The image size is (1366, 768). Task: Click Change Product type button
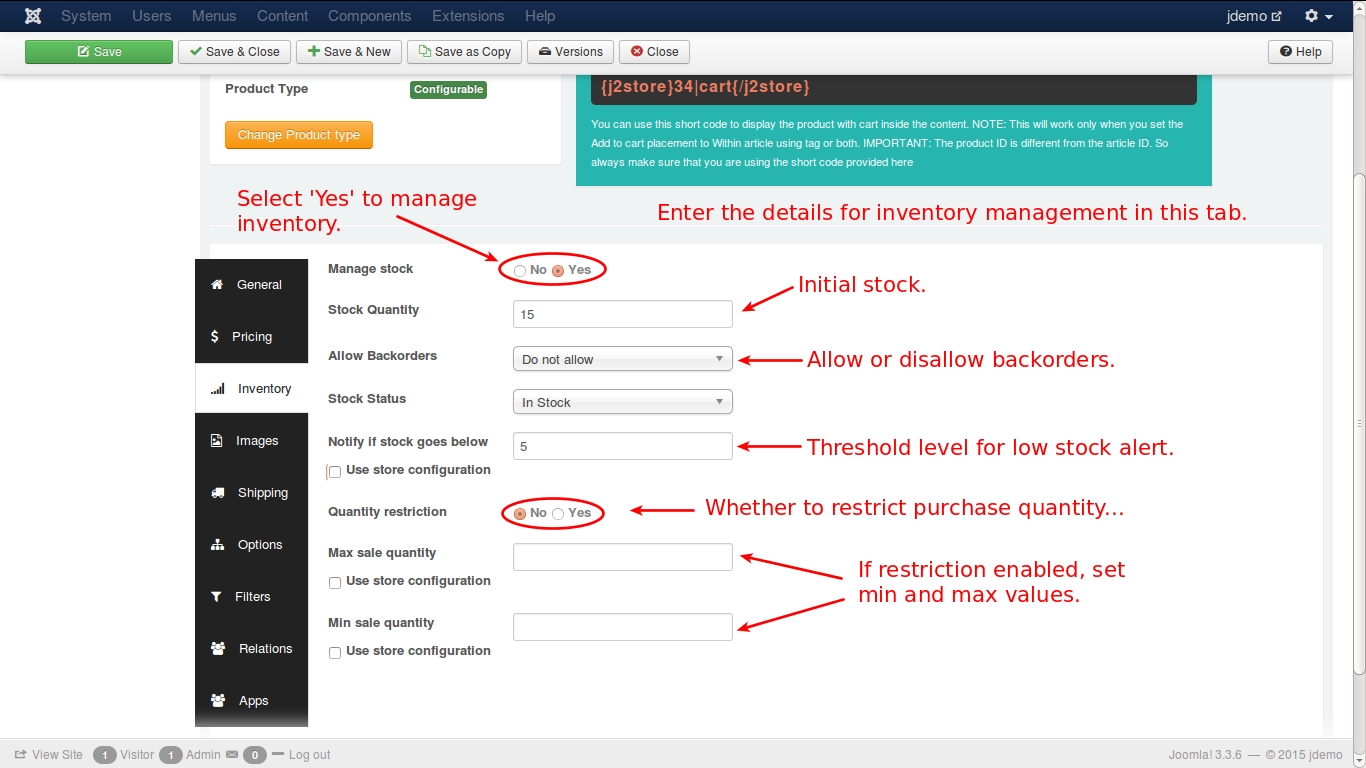(x=299, y=135)
